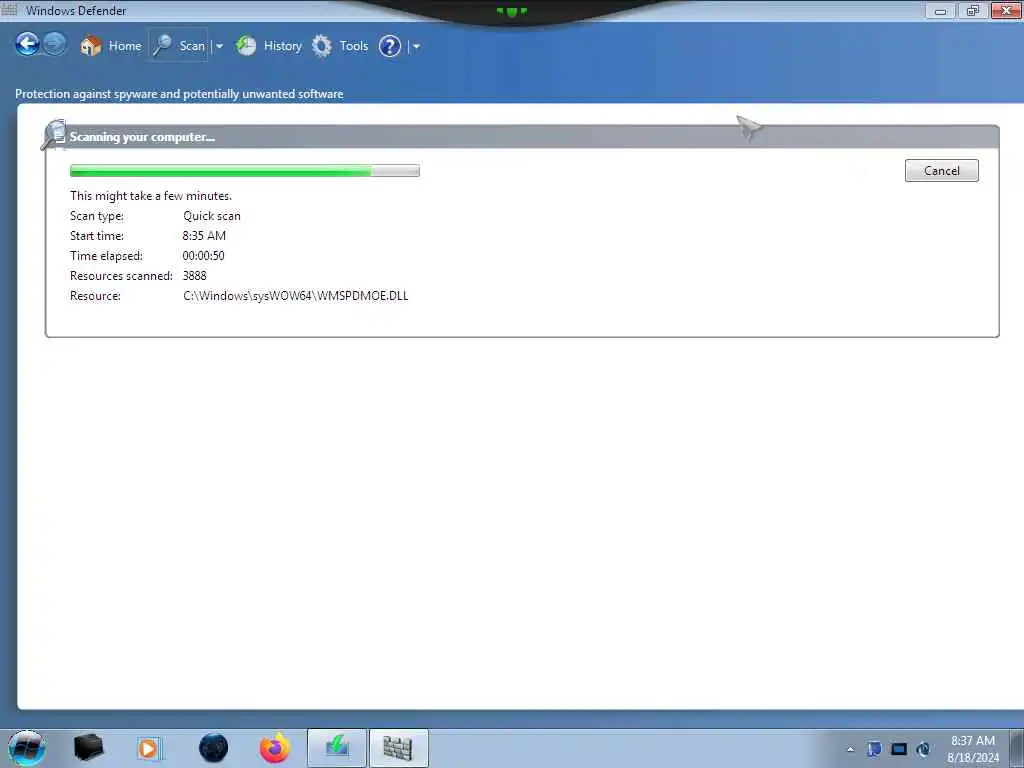
Task: Restore down the Windows Defender window
Action: pos(973,10)
